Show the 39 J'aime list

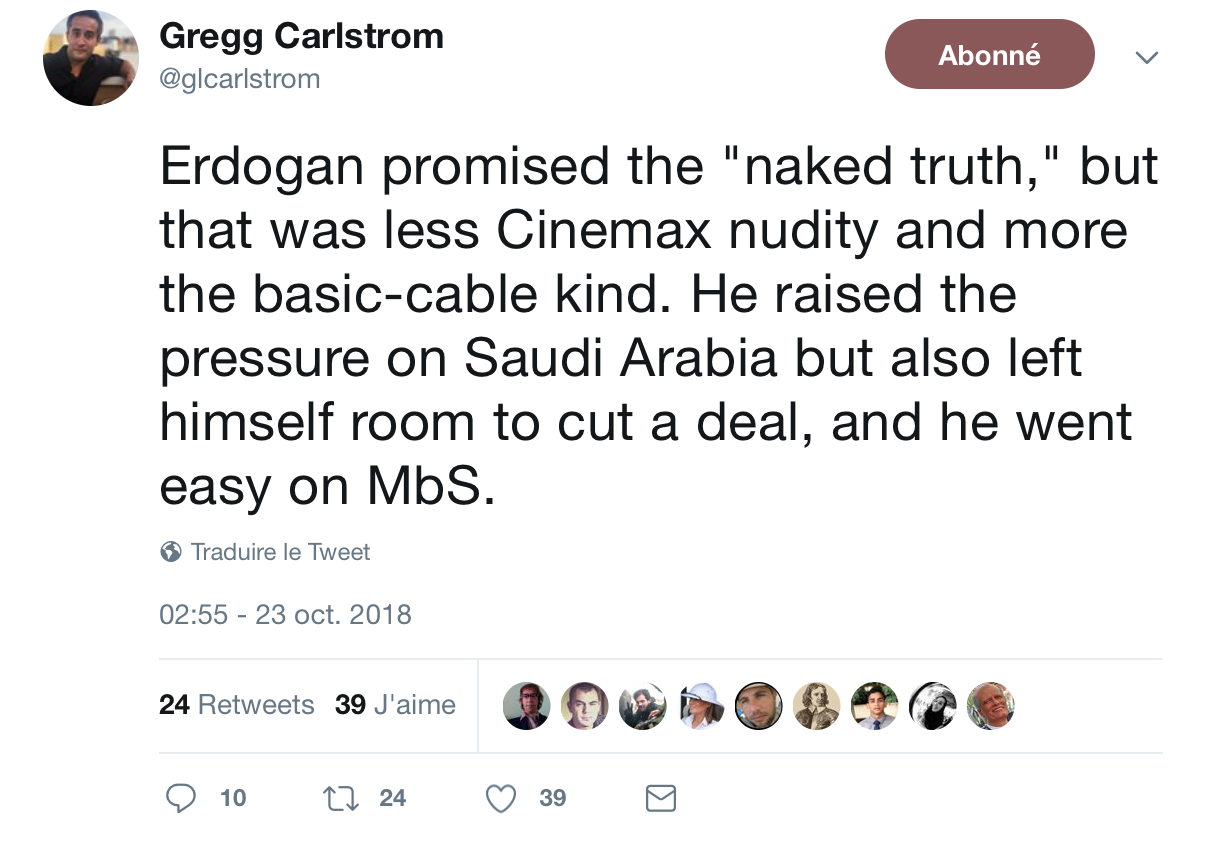pyautogui.click(x=395, y=705)
